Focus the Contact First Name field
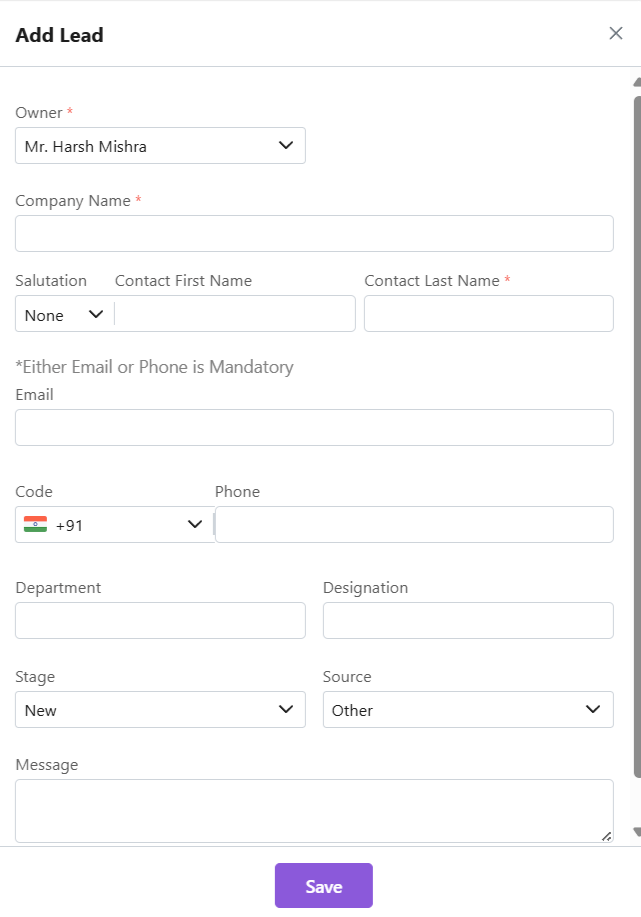This screenshot has height=917, width=641. point(235,314)
